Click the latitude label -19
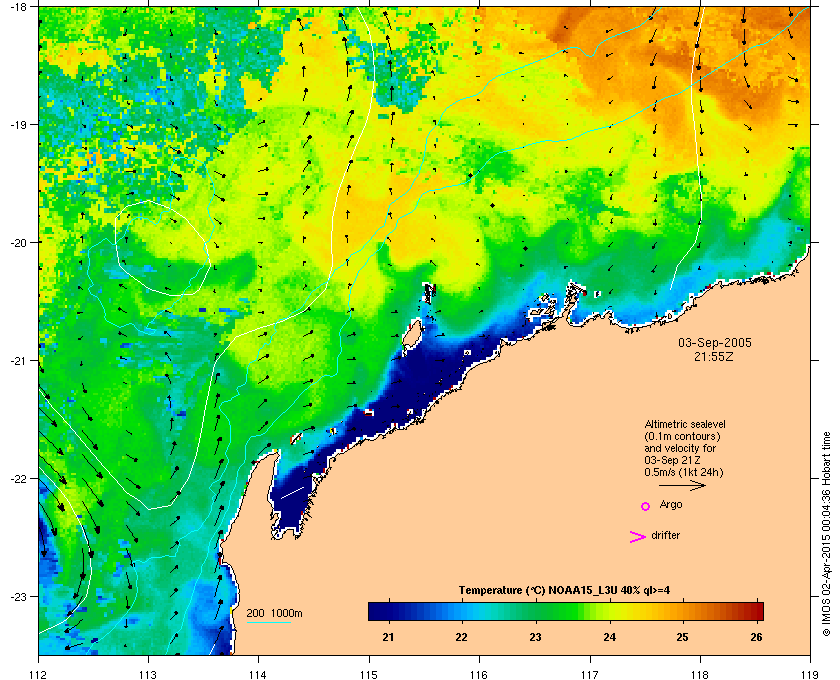 coord(18,124)
